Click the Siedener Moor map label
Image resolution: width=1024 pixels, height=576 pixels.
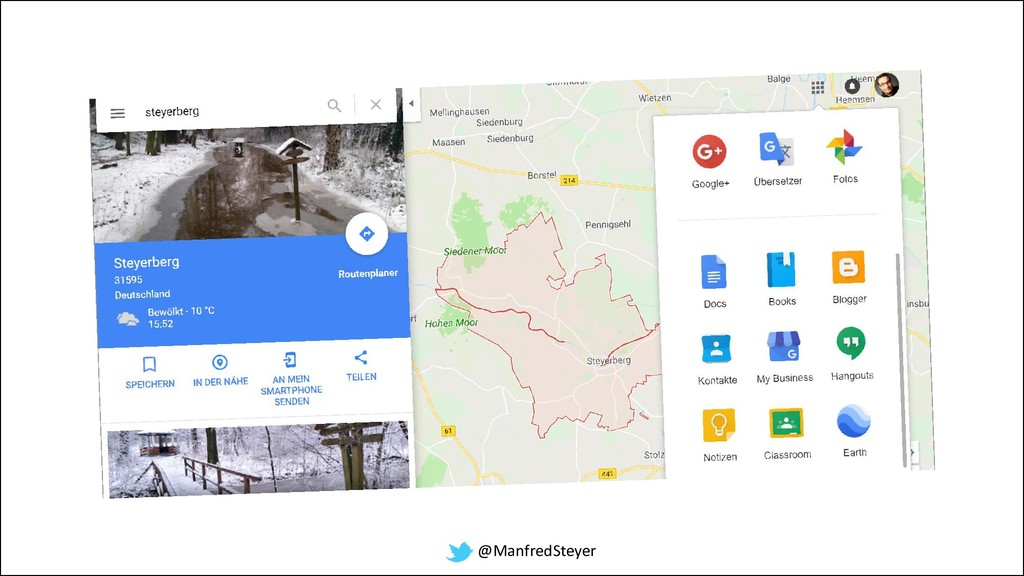pyautogui.click(x=475, y=251)
